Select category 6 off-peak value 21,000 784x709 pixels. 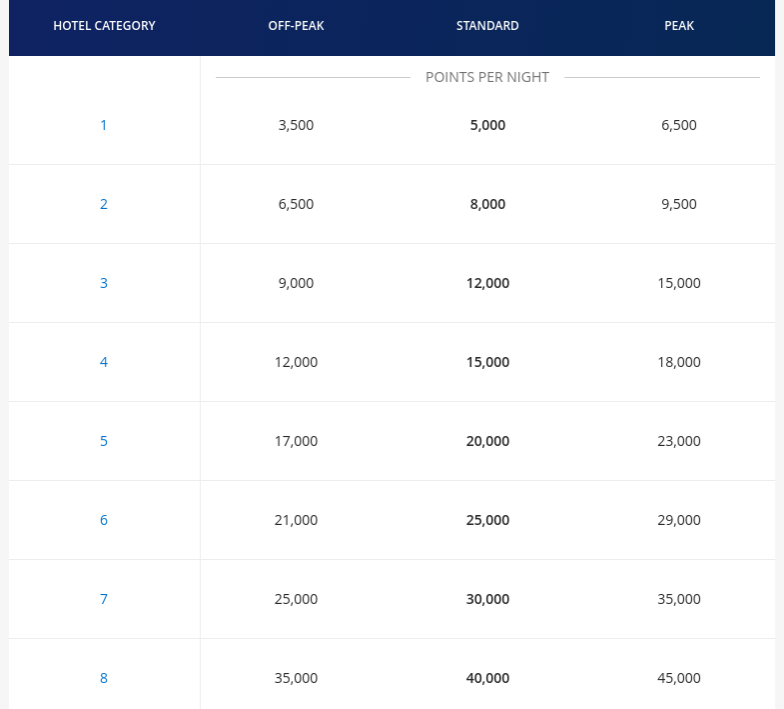[296, 520]
